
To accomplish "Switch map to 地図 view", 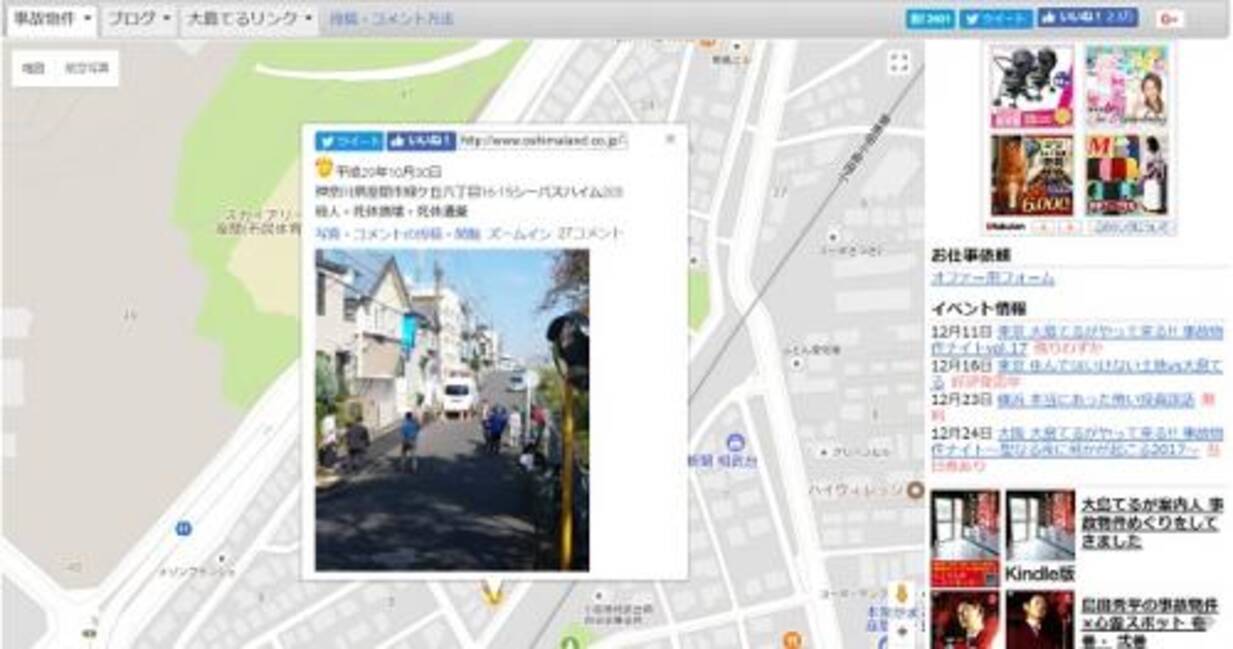I will pyautogui.click(x=34, y=68).
